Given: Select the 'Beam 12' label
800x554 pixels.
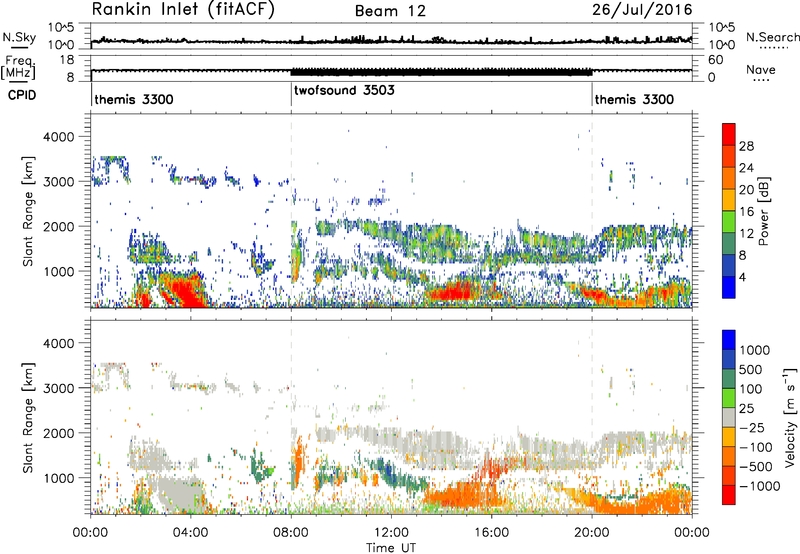Looking at the screenshot, I should [390, 11].
